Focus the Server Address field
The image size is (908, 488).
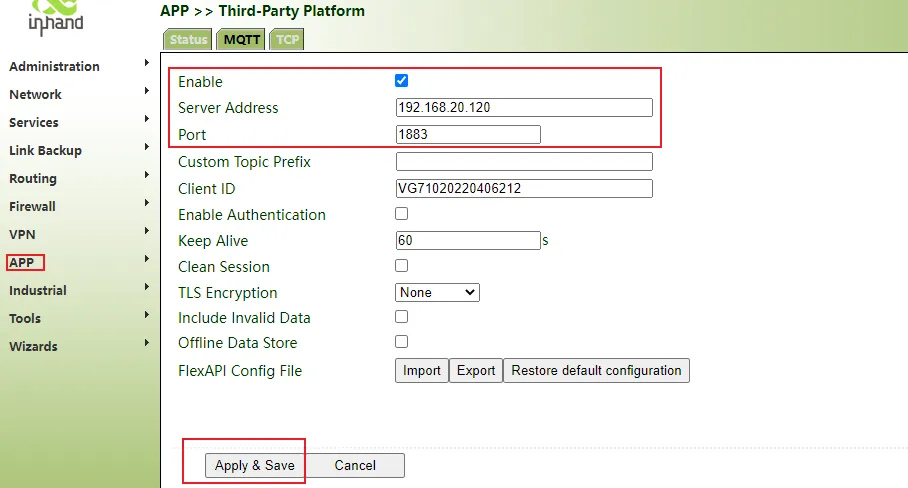(x=524, y=107)
